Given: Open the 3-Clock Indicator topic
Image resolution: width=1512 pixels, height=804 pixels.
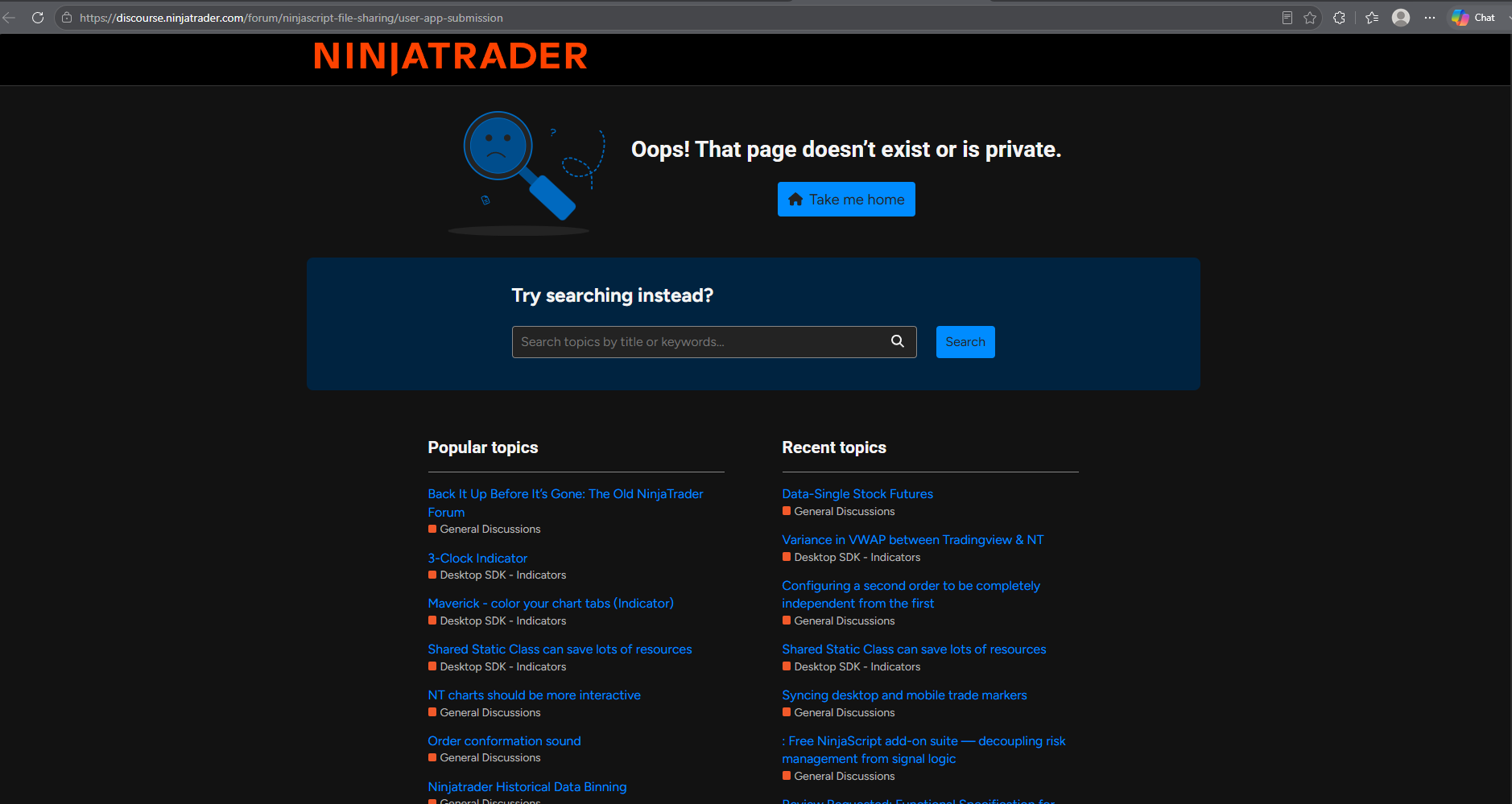Looking at the screenshot, I should [477, 559].
